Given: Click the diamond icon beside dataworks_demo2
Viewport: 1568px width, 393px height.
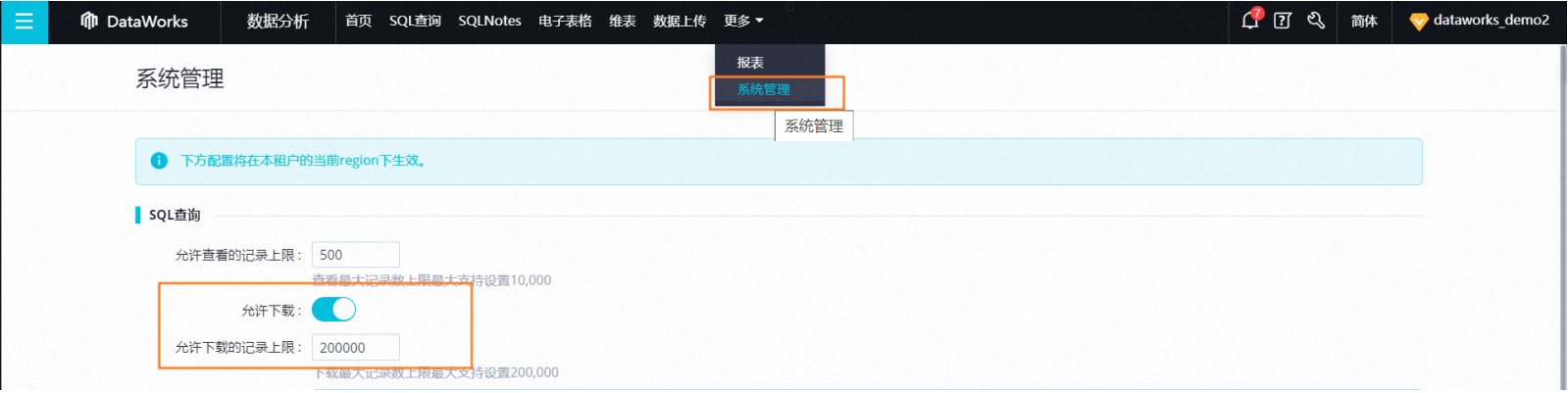Looking at the screenshot, I should (1418, 22).
